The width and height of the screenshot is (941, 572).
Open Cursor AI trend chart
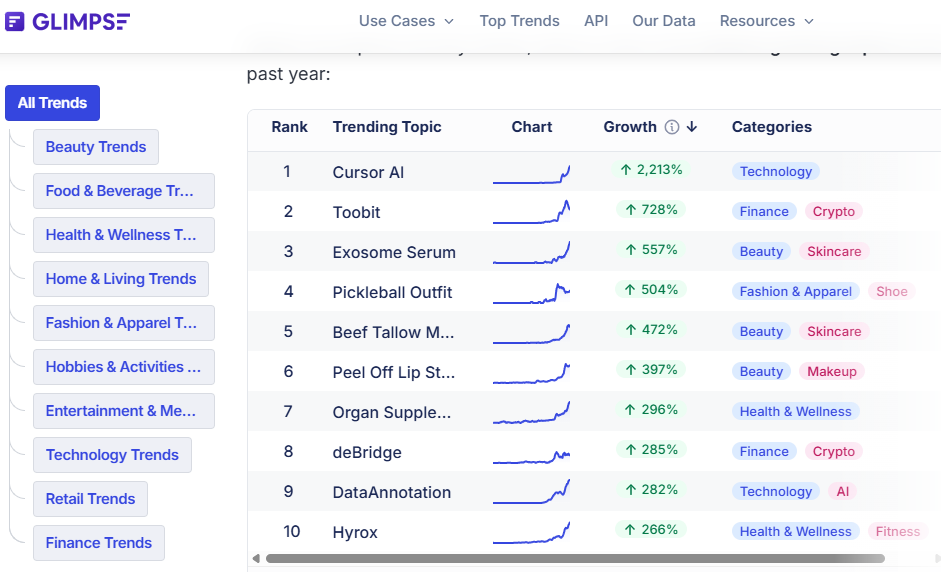[531, 174]
